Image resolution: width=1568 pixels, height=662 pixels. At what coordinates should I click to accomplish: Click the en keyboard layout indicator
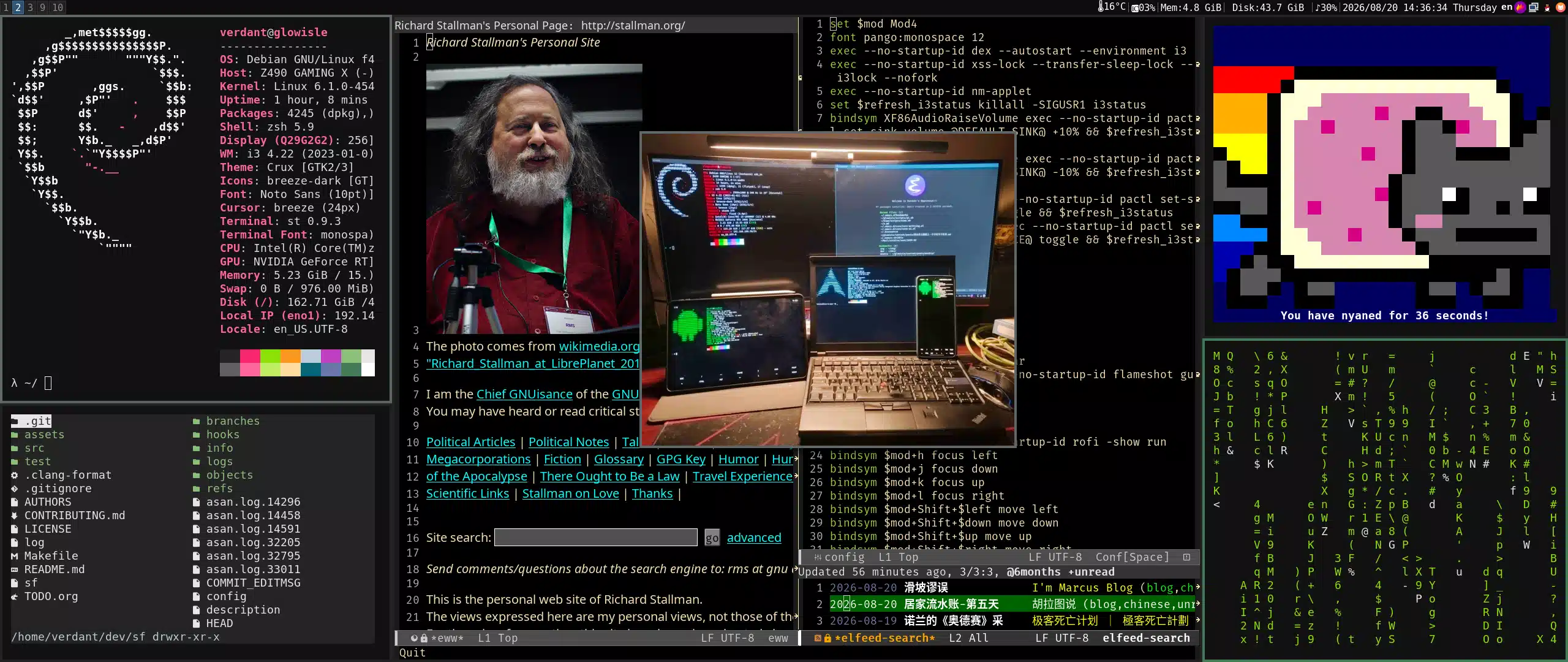(x=1507, y=7)
